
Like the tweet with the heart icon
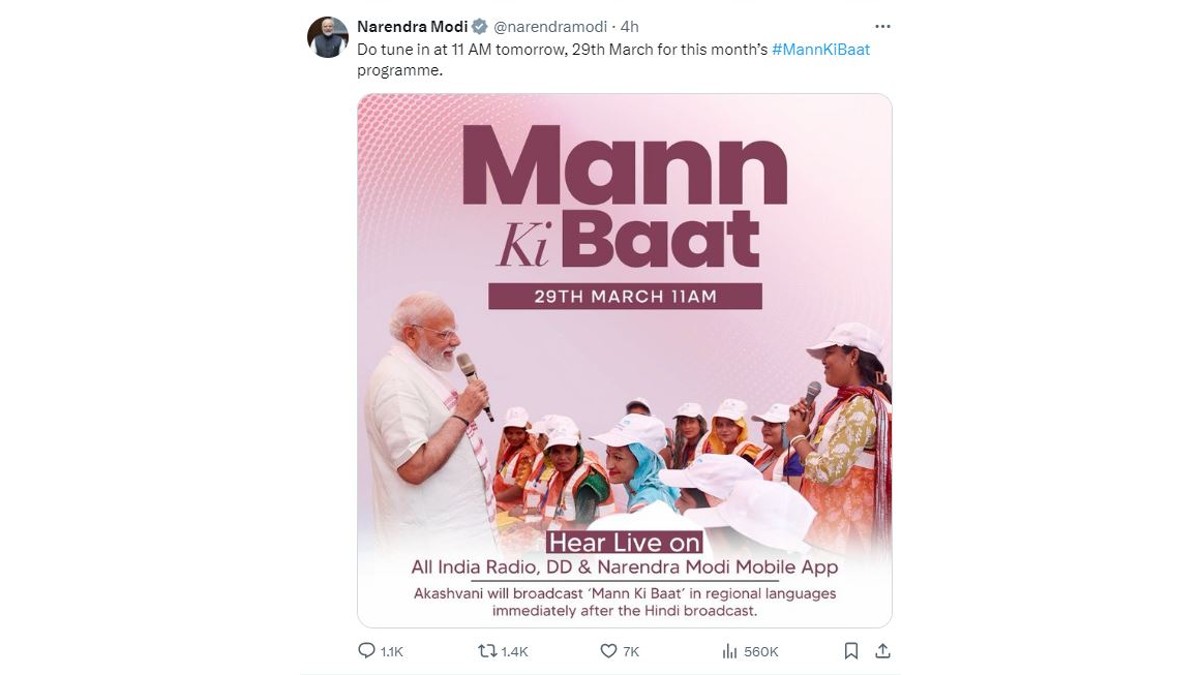[x=608, y=651]
